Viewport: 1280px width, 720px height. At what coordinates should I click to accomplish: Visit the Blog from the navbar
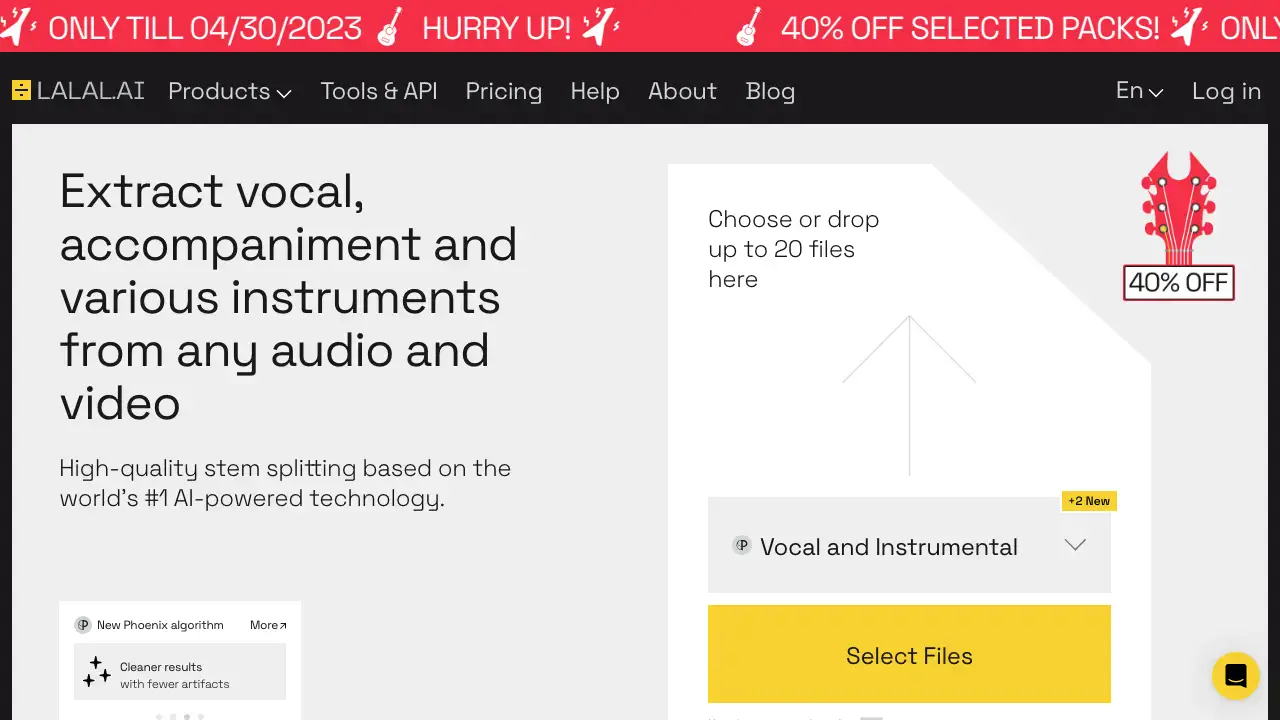click(770, 92)
